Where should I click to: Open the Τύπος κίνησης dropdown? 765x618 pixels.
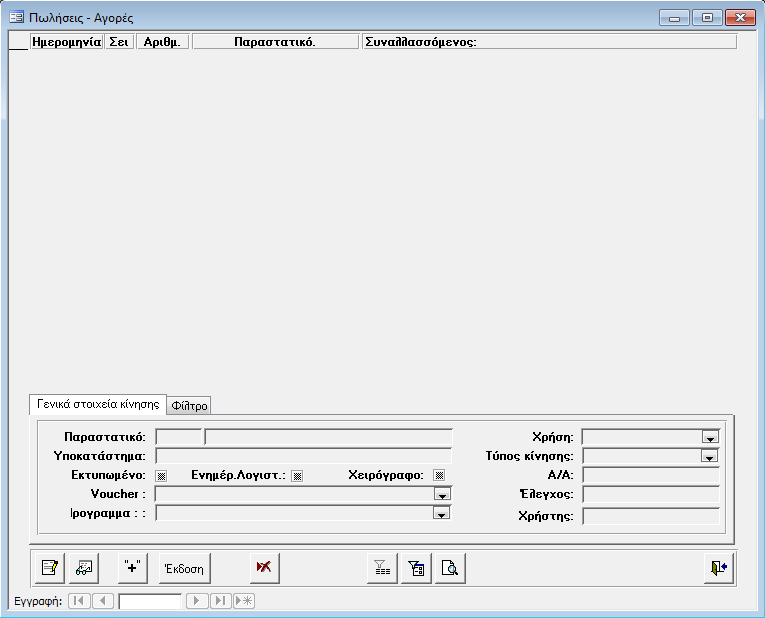pos(710,456)
